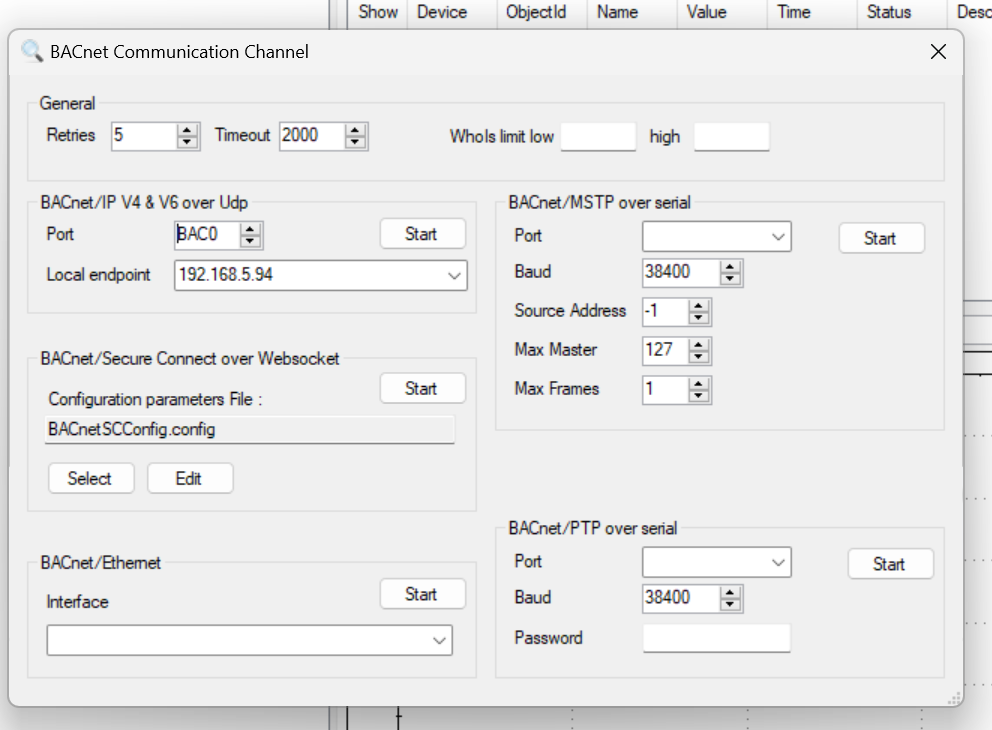Decrease the Max Master value
Image resolution: width=992 pixels, height=730 pixels.
698,357
